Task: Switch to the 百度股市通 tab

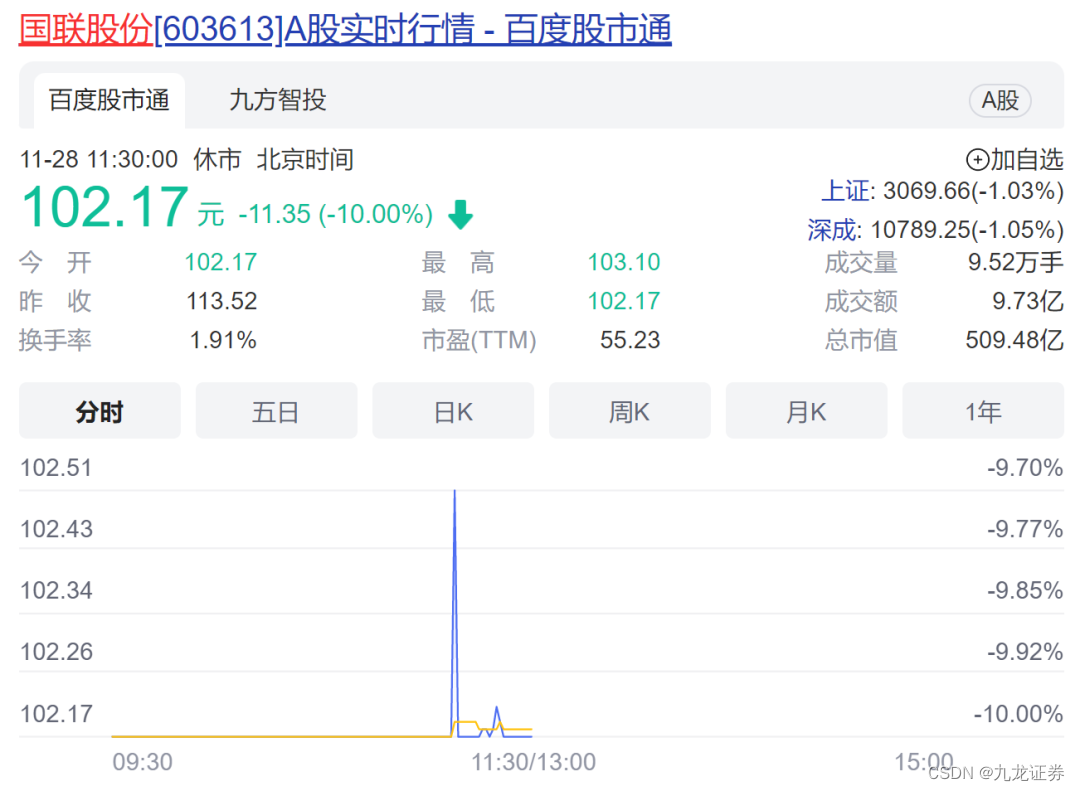Action: pos(110,101)
